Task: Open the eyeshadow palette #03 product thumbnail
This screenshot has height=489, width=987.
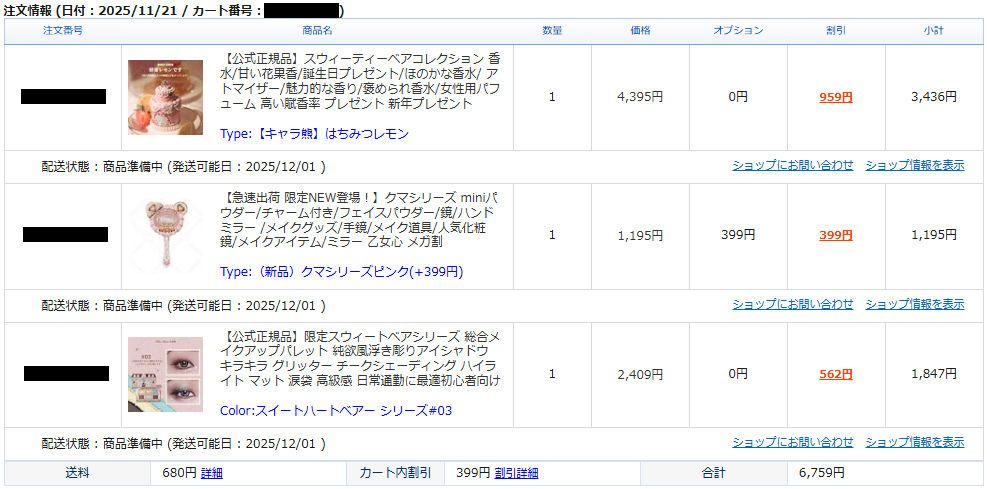Action: [165, 374]
